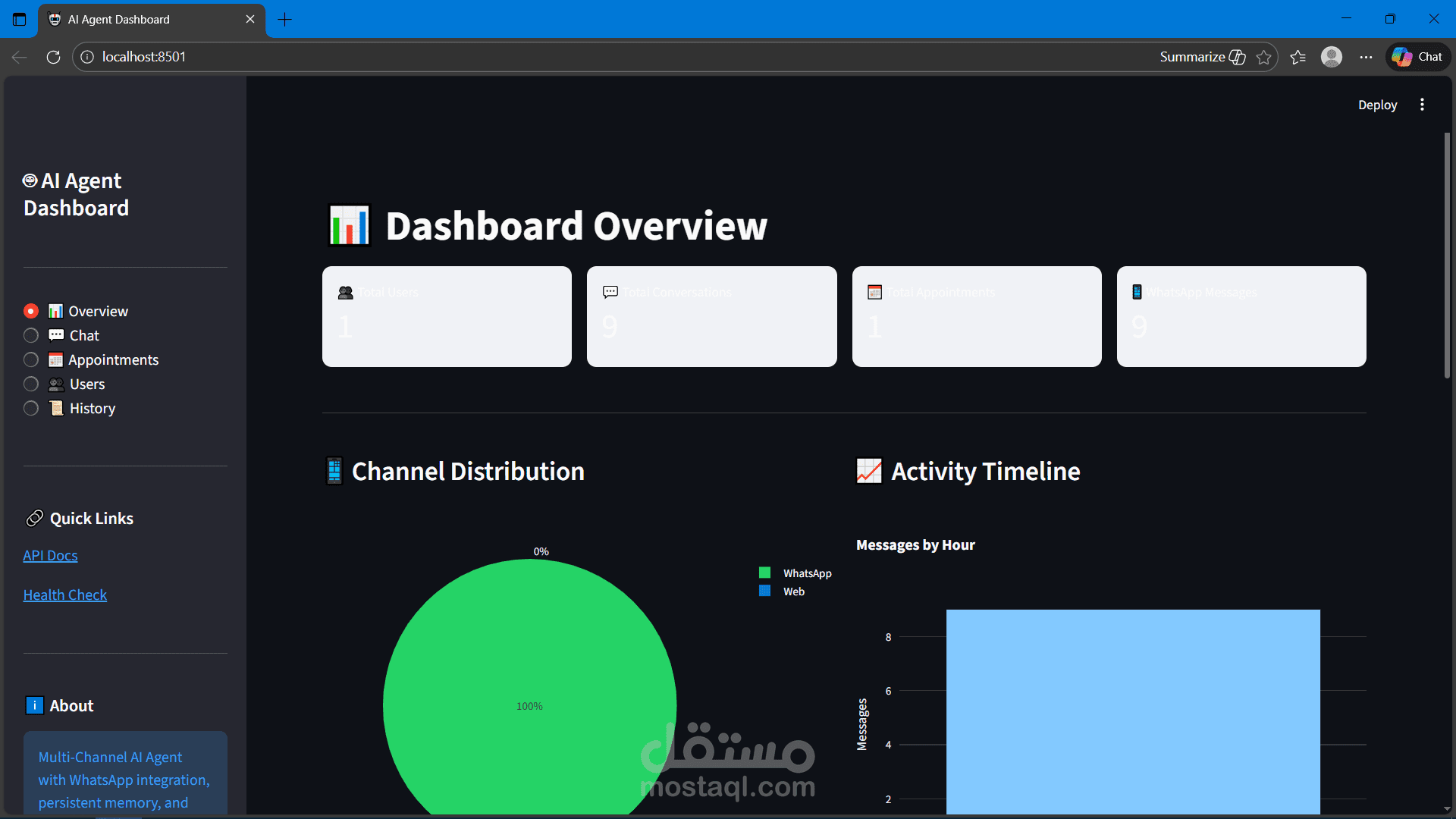Select the History radio button

click(31, 408)
